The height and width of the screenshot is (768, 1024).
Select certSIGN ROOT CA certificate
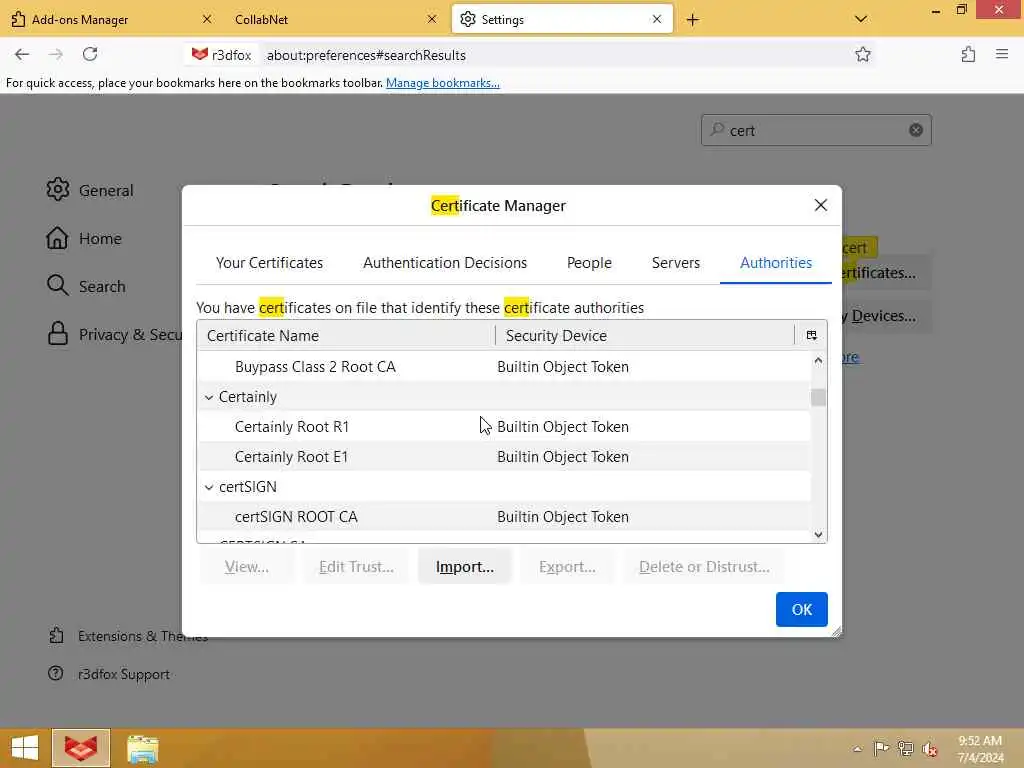pyautogui.click(x=504, y=517)
